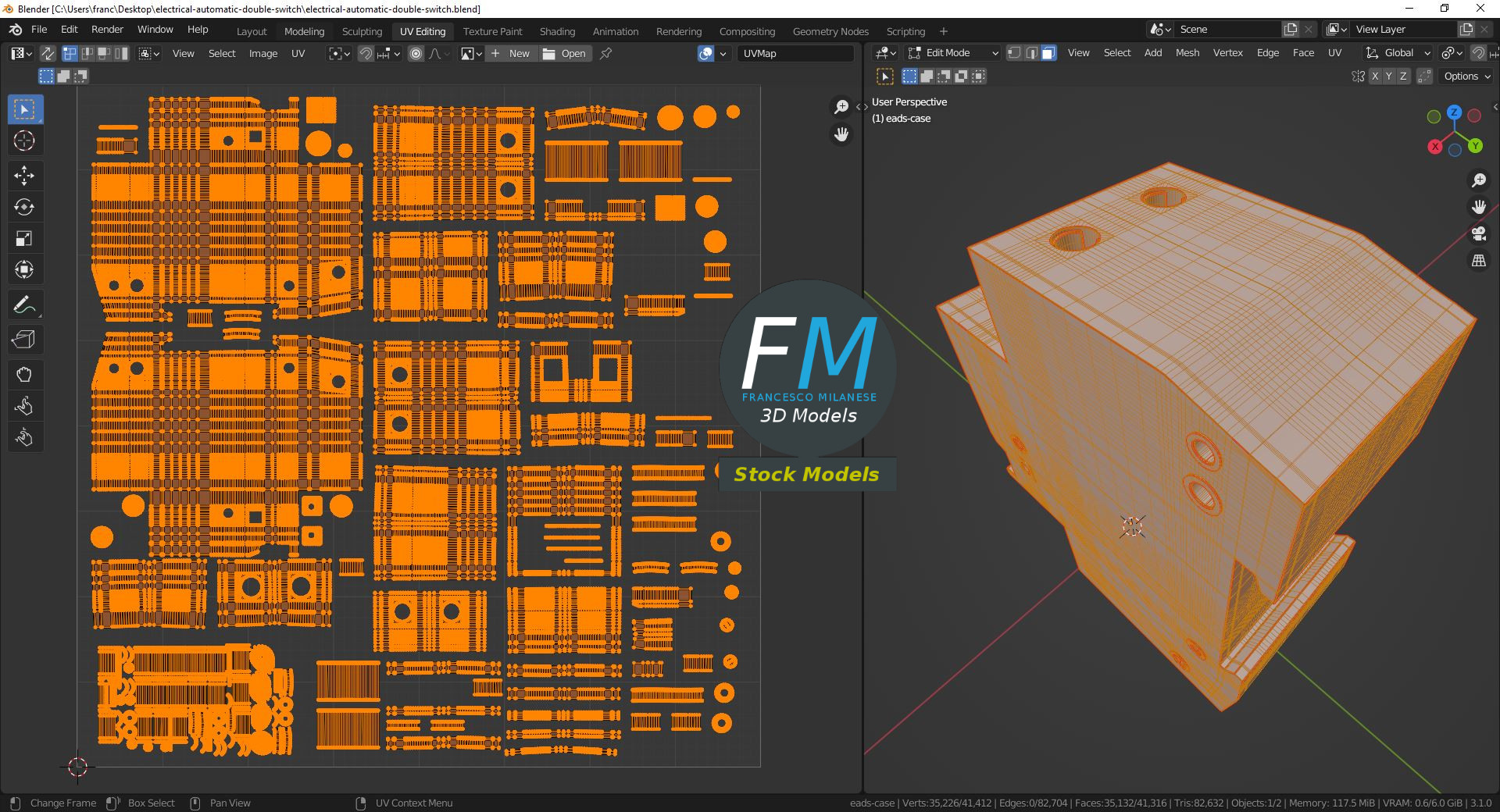This screenshot has width=1500, height=812.
Task: Choose the Rotate tool in UV editor
Action: click(x=25, y=207)
